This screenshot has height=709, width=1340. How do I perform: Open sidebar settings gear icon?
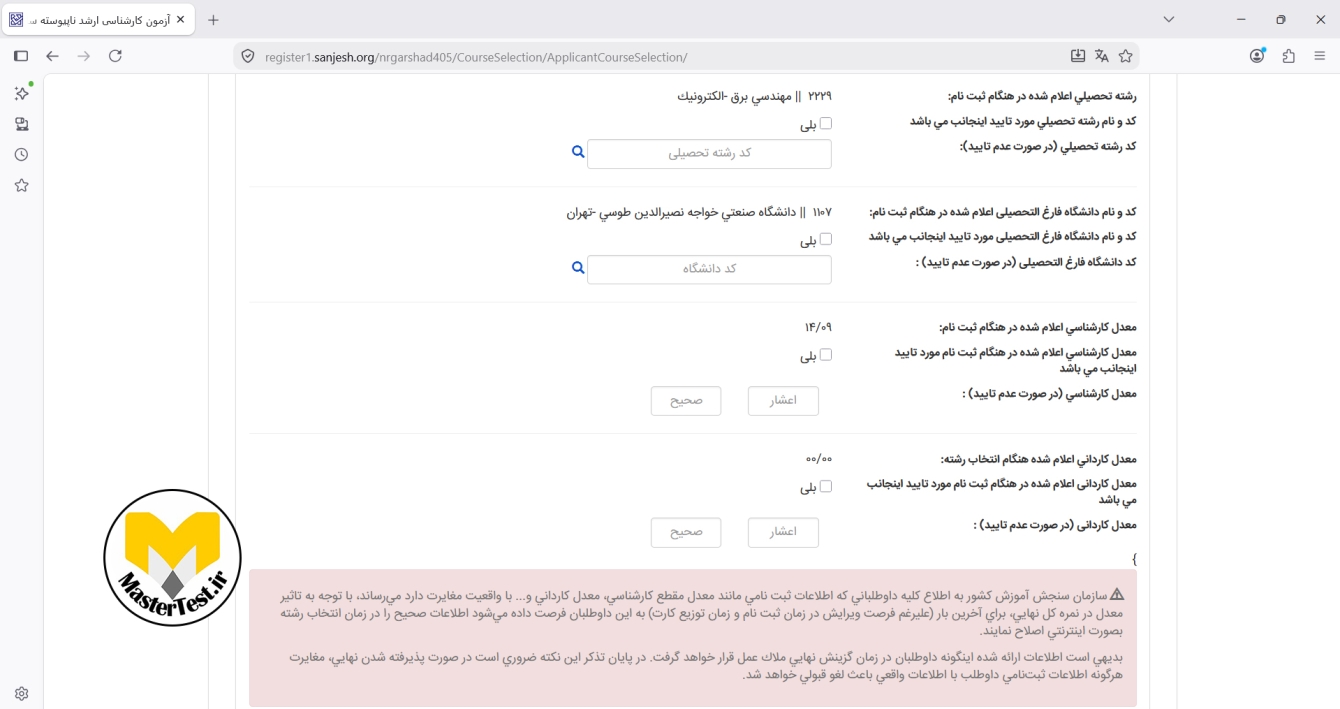(21, 693)
